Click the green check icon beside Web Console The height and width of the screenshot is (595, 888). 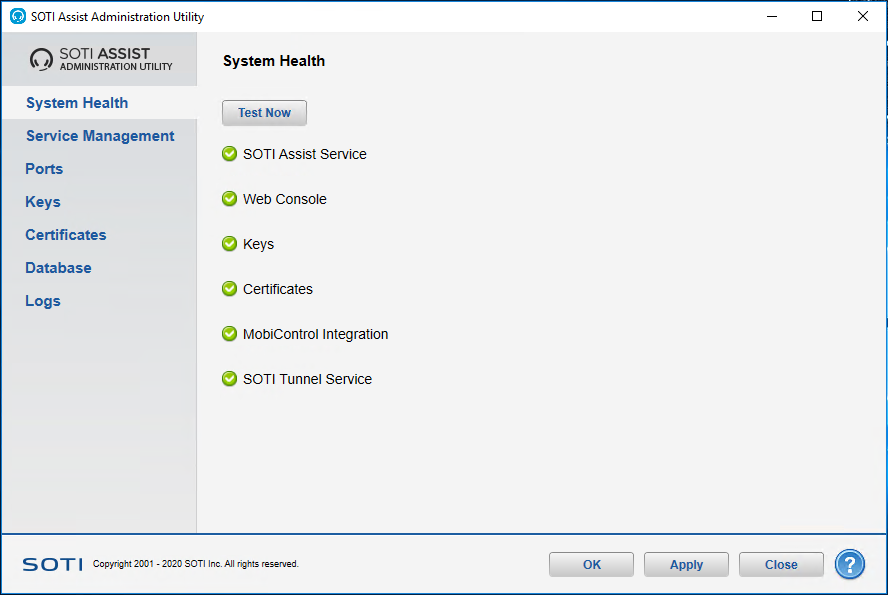[229, 199]
